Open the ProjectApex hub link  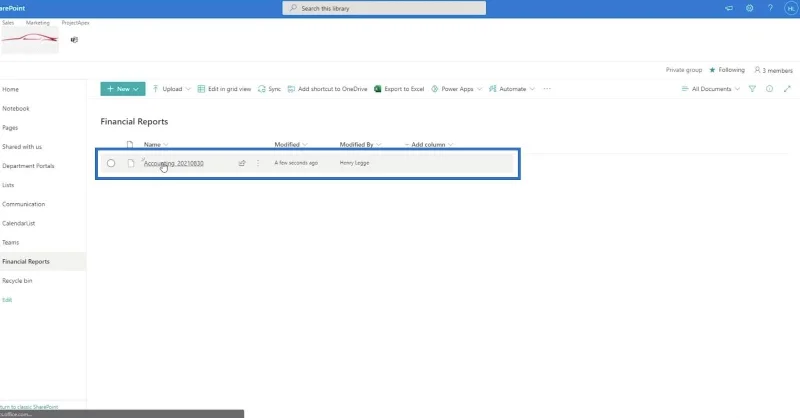point(76,23)
